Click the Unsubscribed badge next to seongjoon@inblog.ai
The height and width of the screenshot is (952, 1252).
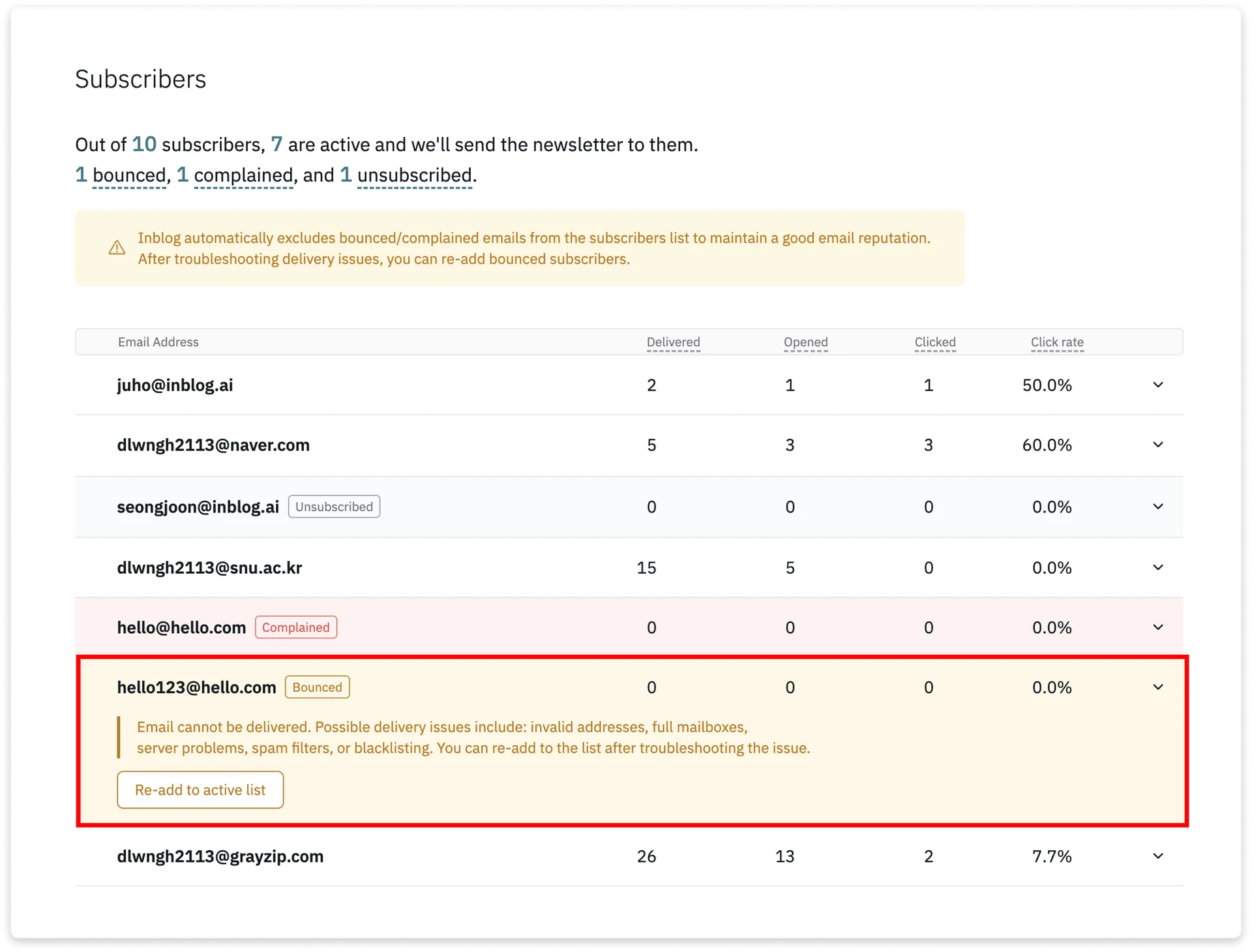pyautogui.click(x=334, y=507)
